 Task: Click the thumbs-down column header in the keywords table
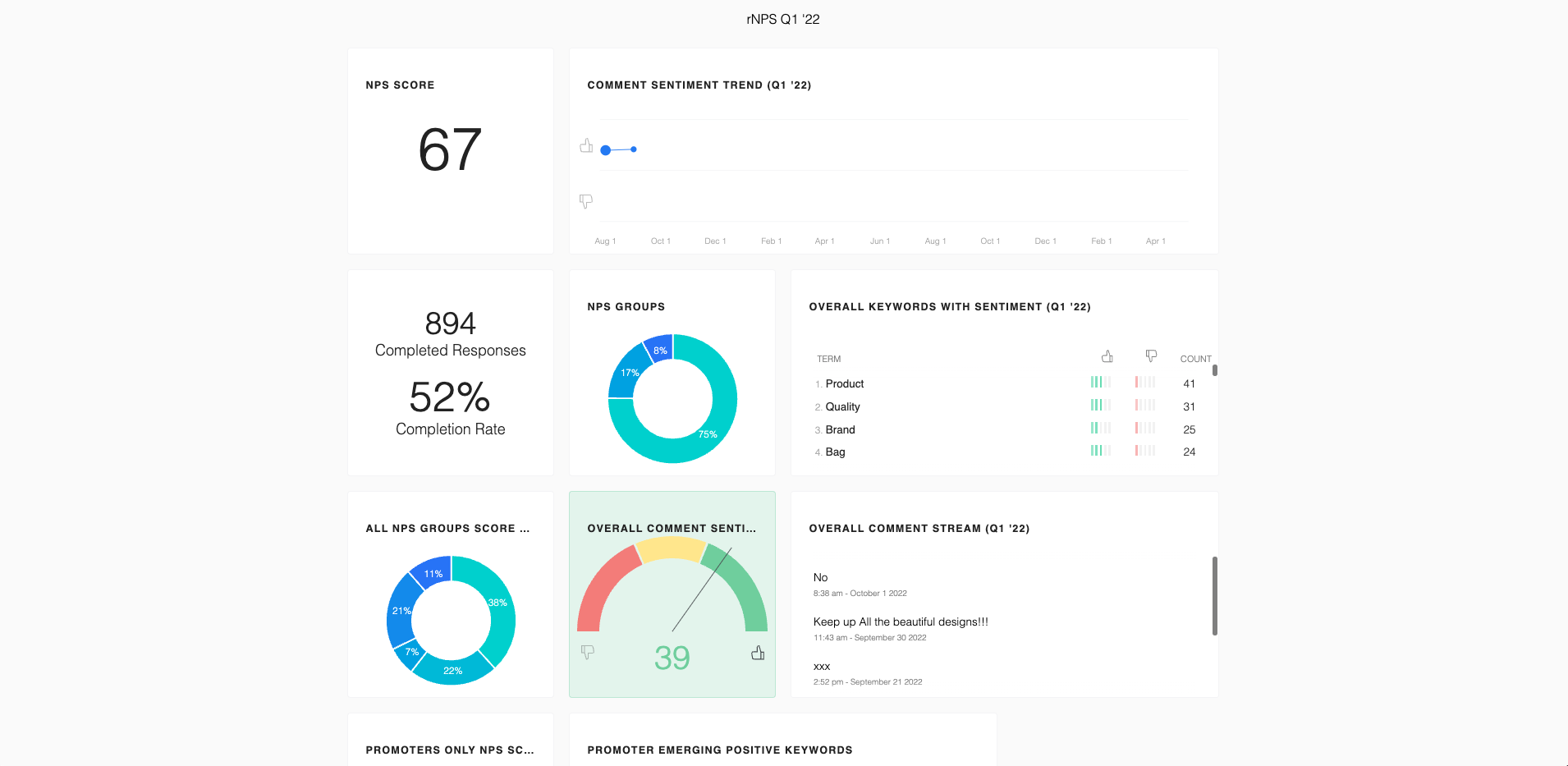(1151, 356)
